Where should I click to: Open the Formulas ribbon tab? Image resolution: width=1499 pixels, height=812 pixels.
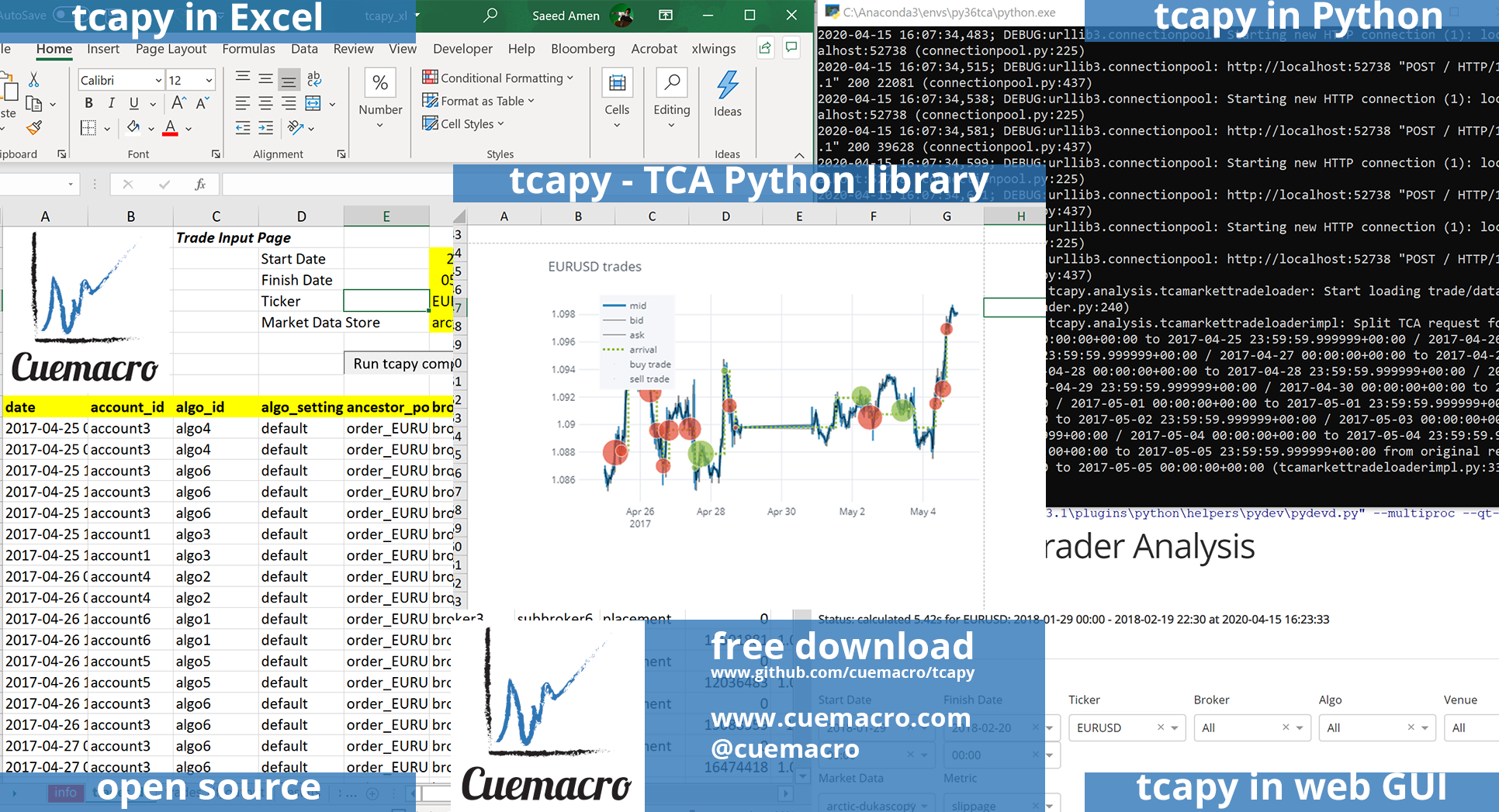(248, 49)
